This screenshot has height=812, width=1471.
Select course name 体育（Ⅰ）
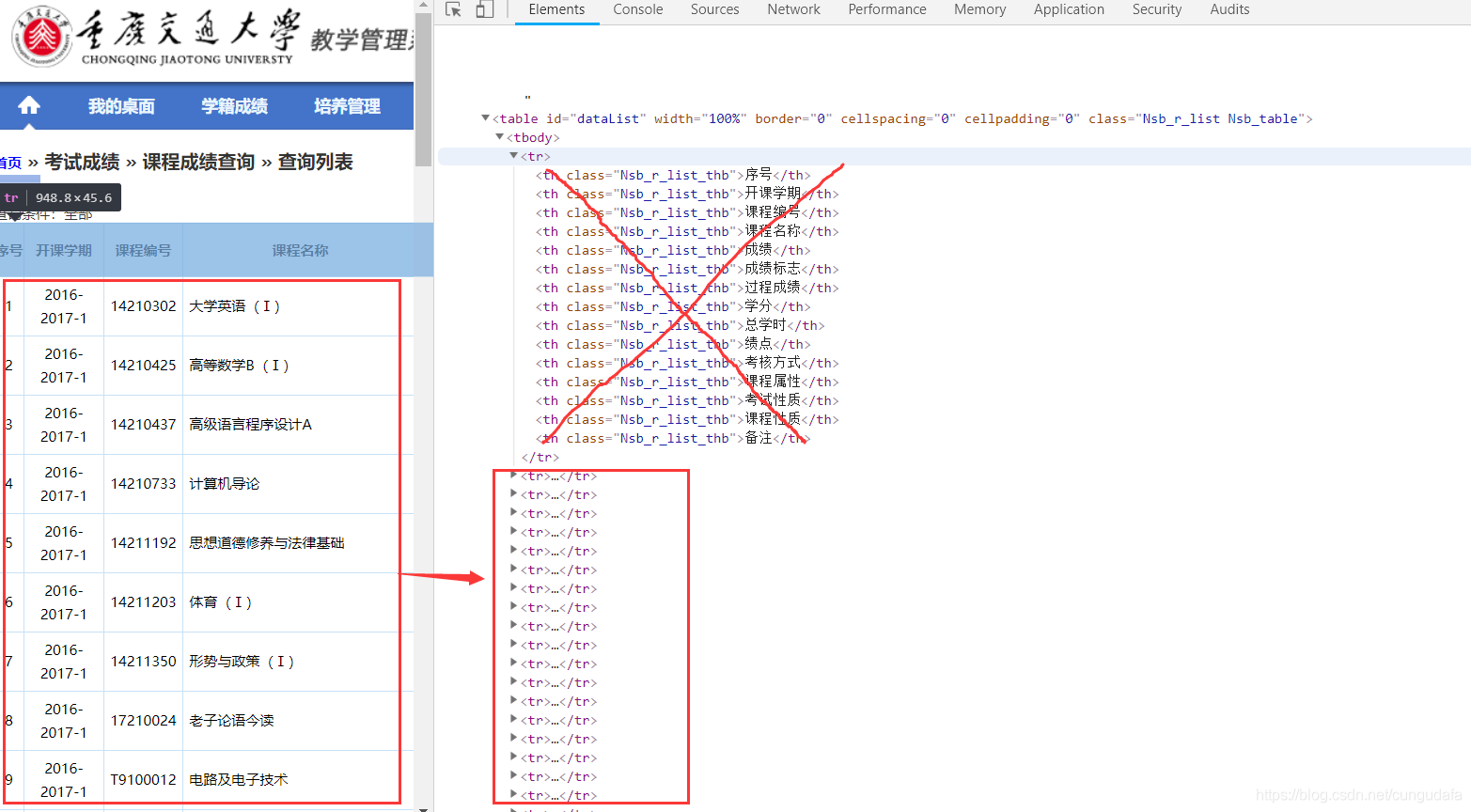click(x=221, y=602)
